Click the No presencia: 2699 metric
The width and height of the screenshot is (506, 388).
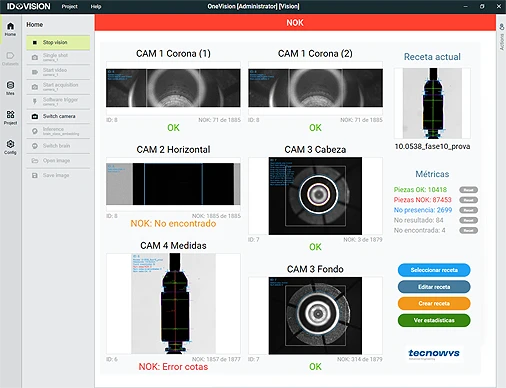pos(423,210)
